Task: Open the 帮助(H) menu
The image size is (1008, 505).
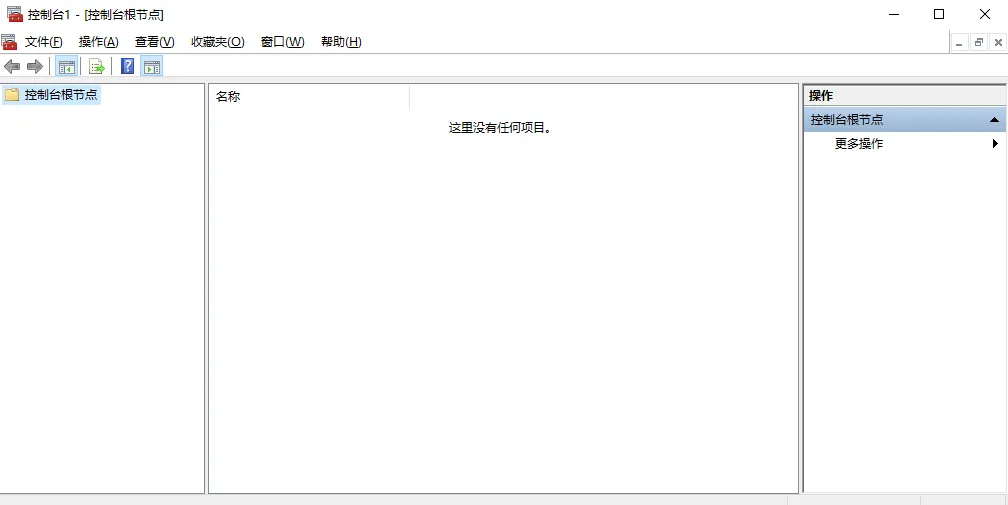Action: tap(341, 42)
